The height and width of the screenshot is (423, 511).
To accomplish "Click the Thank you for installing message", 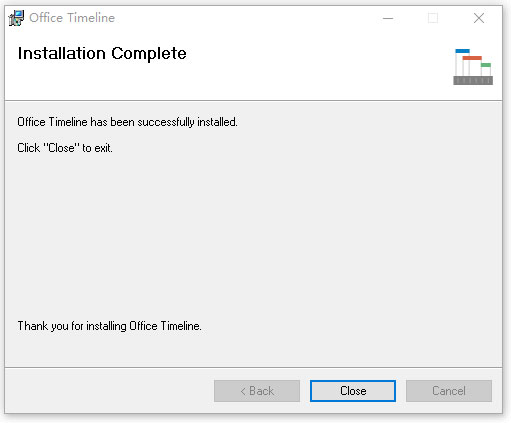I will coord(109,326).
